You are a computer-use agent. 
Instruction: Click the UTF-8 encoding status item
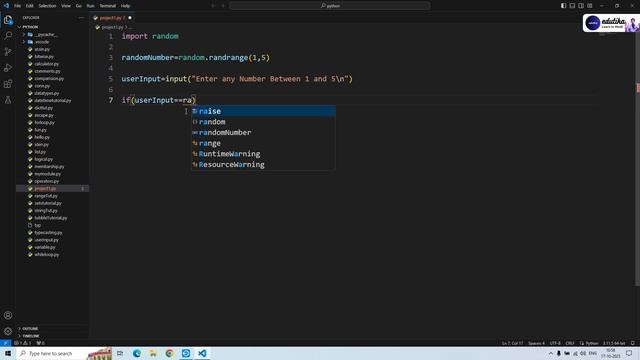[x=555, y=343]
